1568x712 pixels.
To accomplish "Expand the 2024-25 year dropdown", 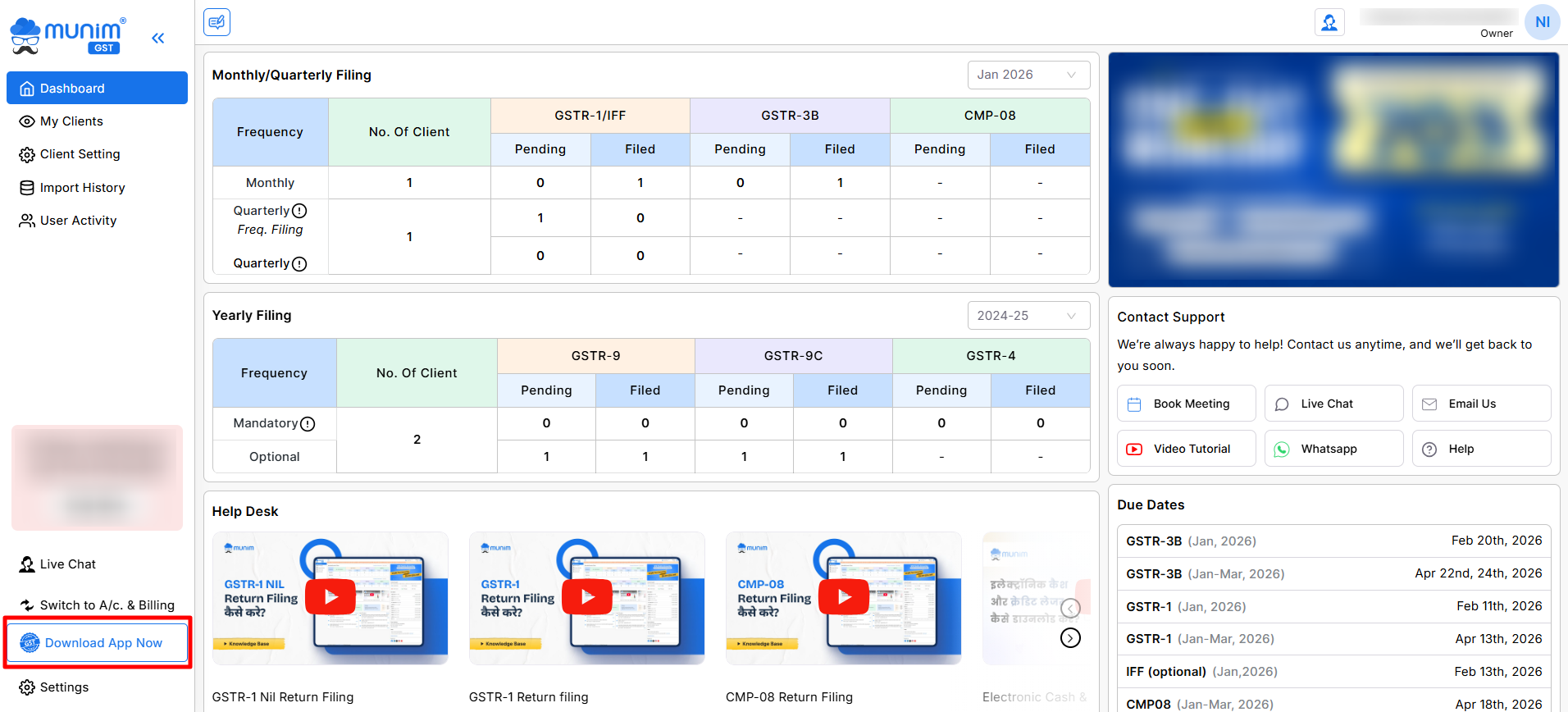I will [1028, 316].
